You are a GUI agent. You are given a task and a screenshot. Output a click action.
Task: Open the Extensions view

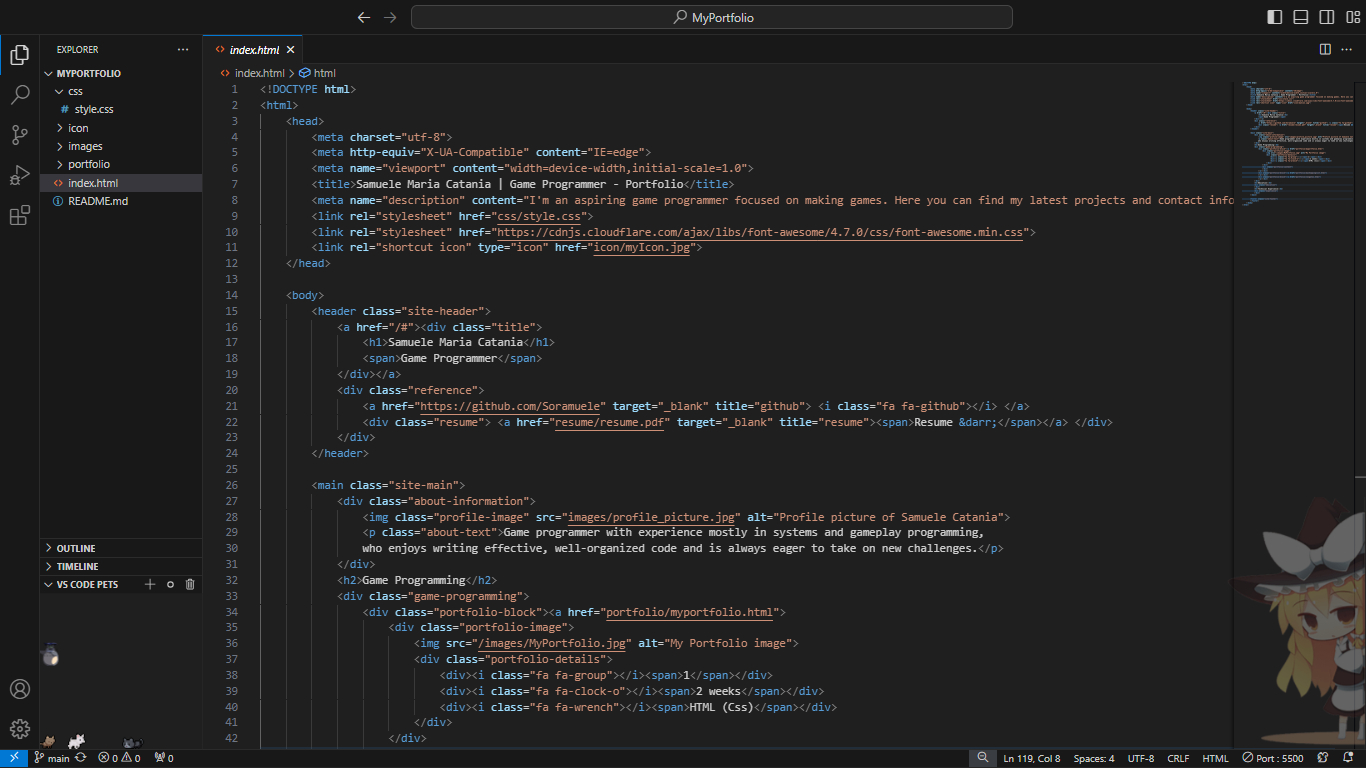coord(19,215)
